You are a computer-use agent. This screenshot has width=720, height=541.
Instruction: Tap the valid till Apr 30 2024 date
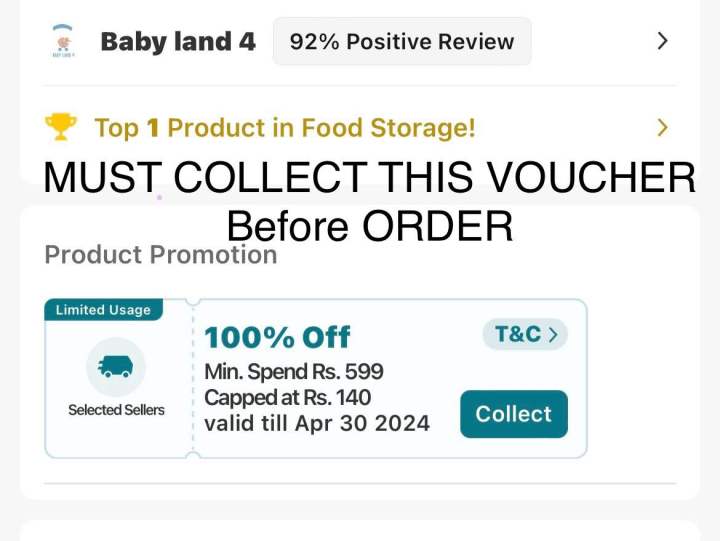point(317,423)
